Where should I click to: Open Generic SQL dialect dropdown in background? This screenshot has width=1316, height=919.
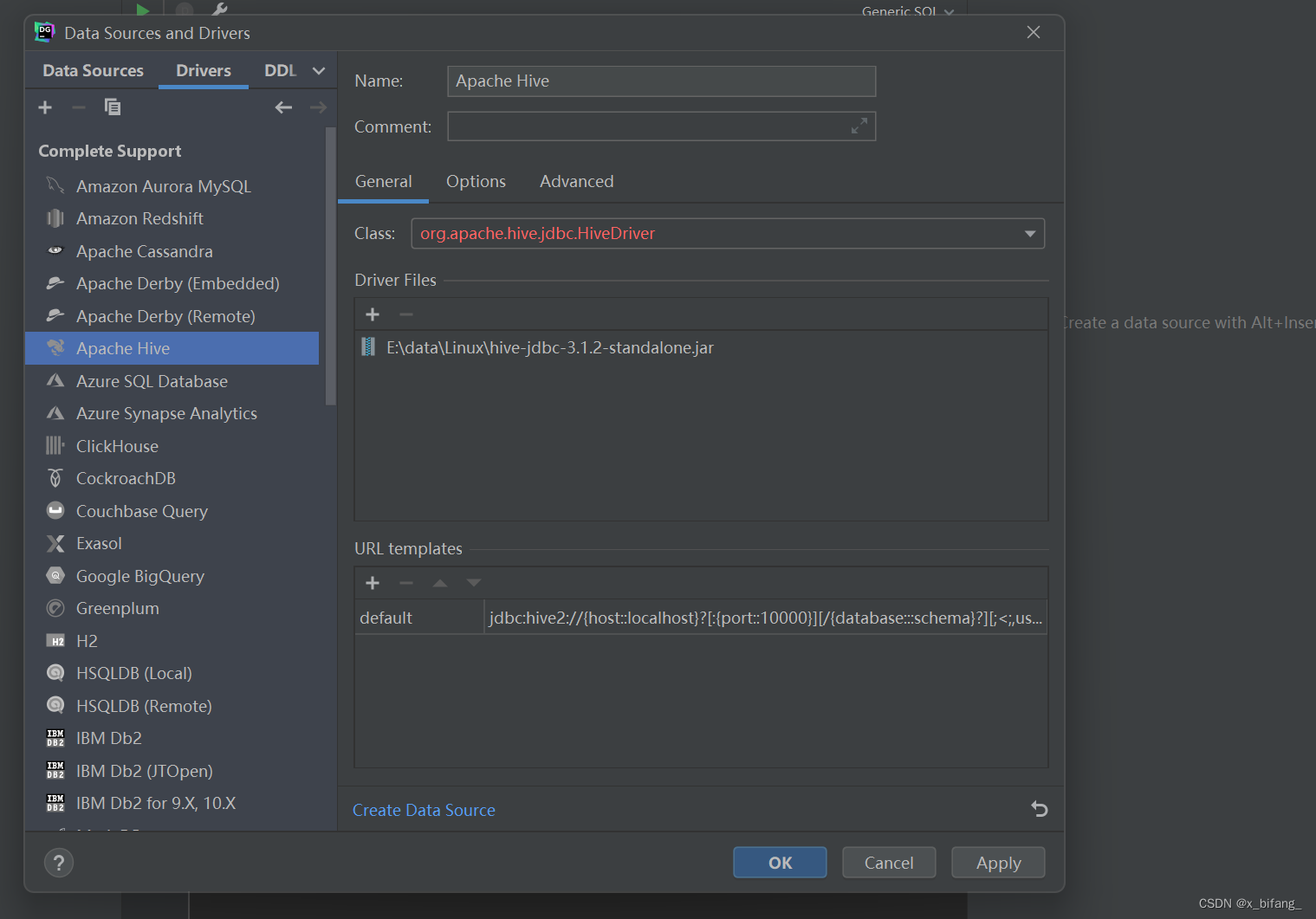click(908, 10)
